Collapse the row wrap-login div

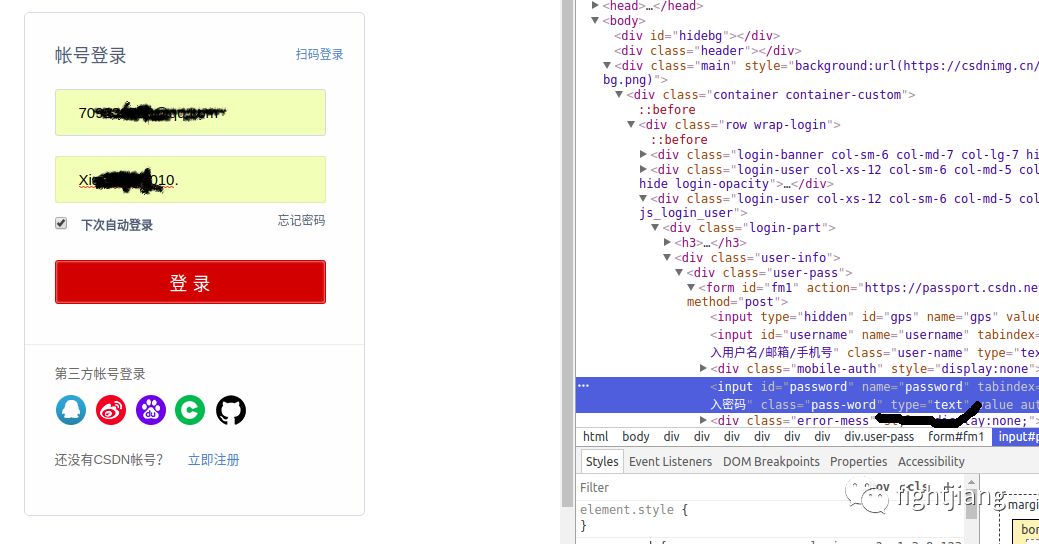[631, 125]
